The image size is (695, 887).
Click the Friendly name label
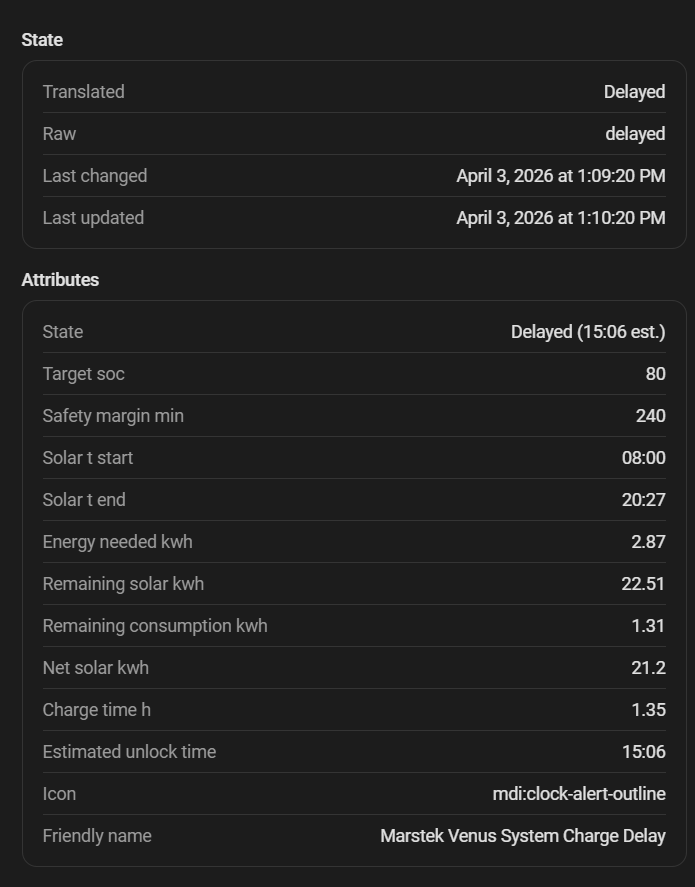point(97,836)
